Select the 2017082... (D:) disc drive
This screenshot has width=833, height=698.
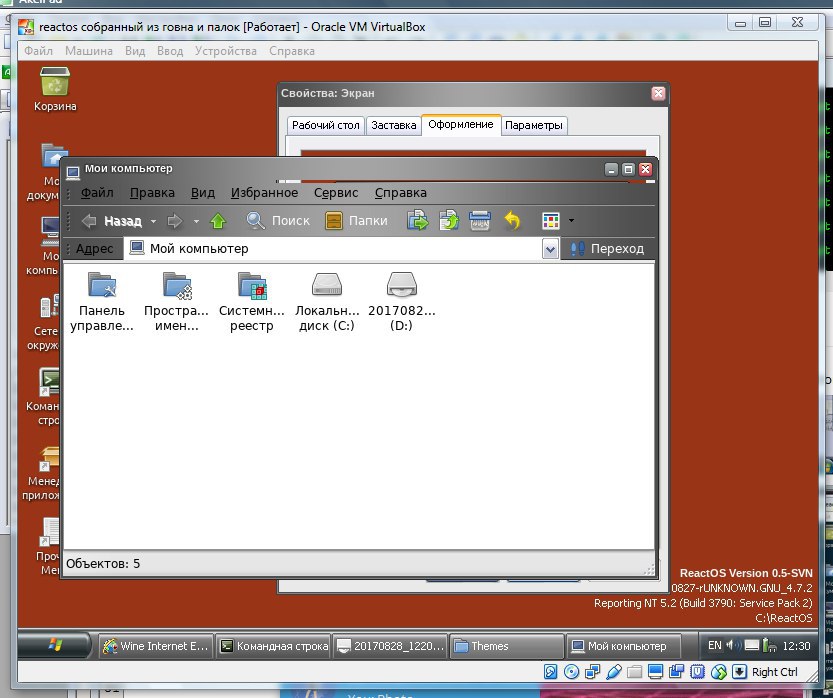[402, 302]
